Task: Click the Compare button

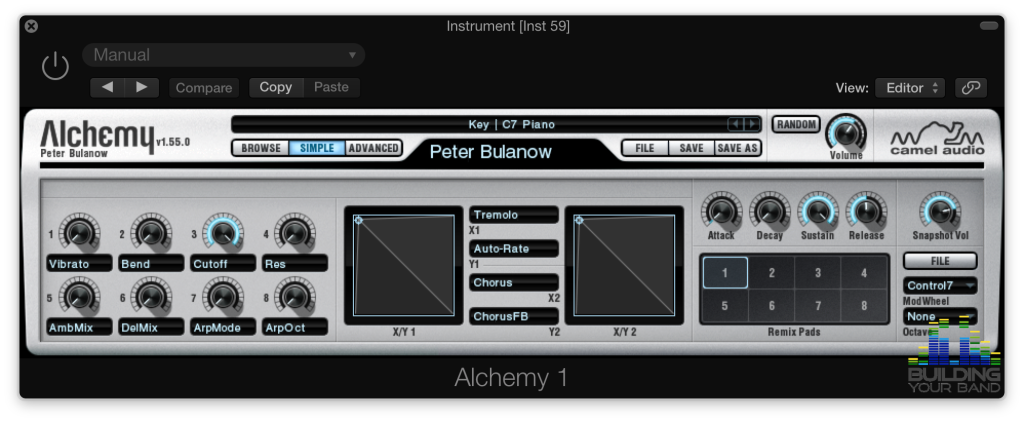Action: point(204,88)
